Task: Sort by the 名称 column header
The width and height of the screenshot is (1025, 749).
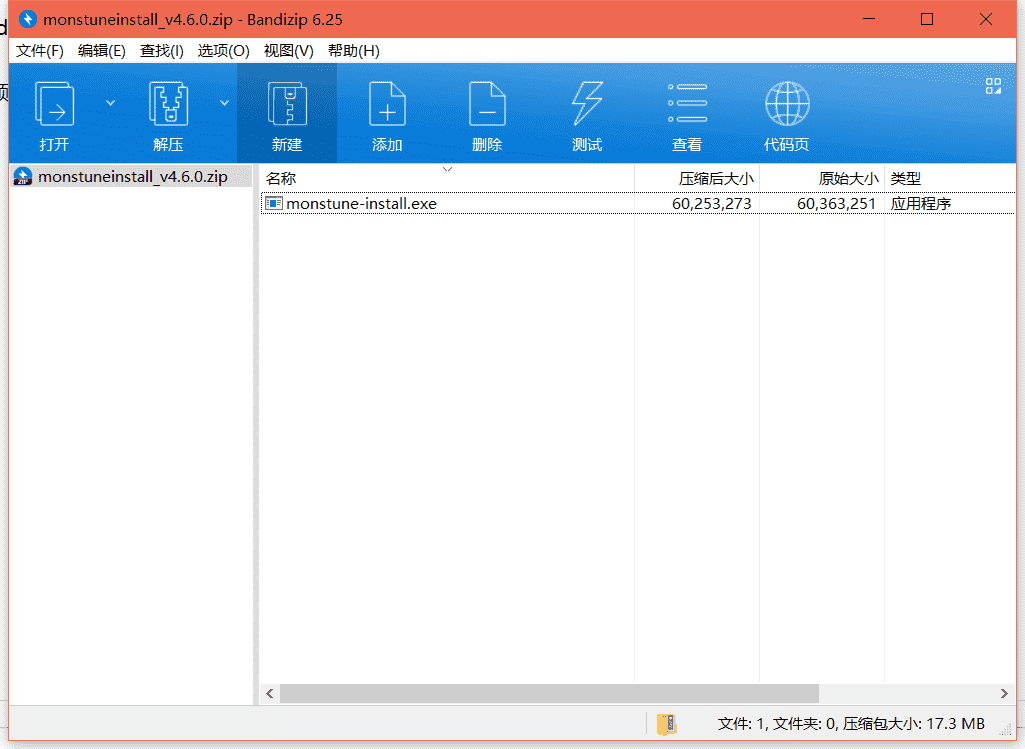Action: pyautogui.click(x=447, y=178)
